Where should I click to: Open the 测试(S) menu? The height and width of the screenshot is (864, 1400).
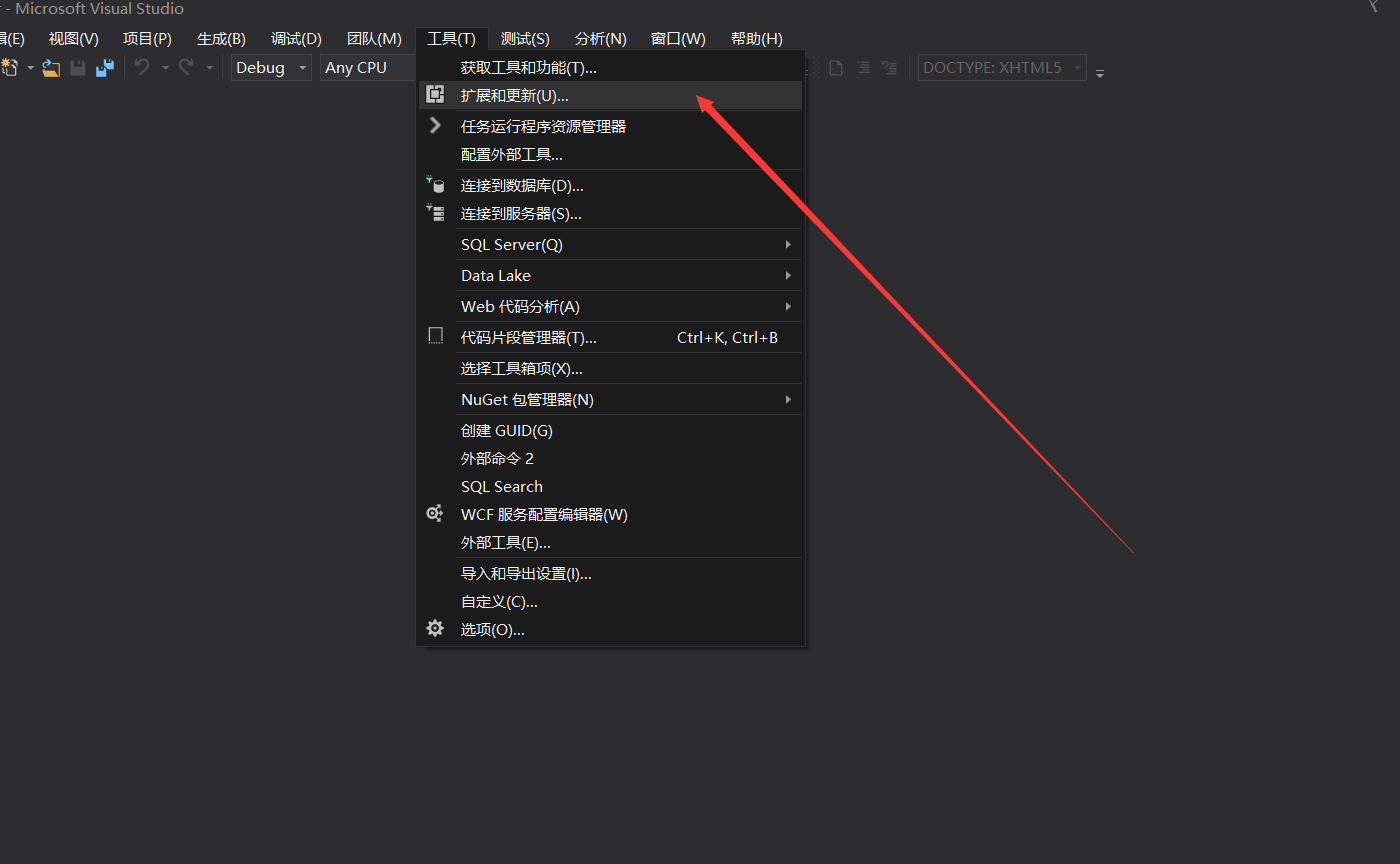pyautogui.click(x=525, y=39)
